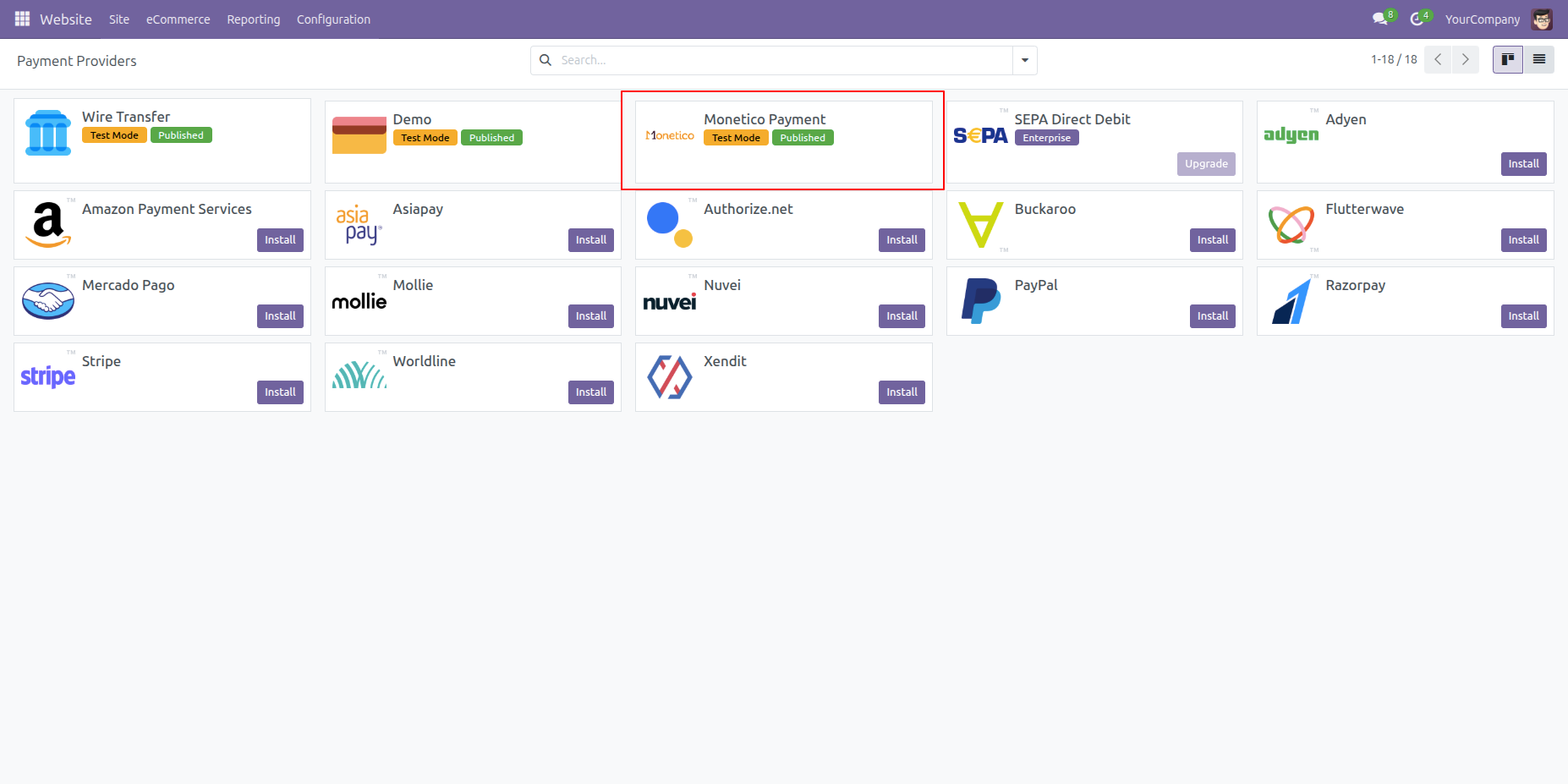1568x784 pixels.
Task: Install the Mollie provider
Action: 591,316
